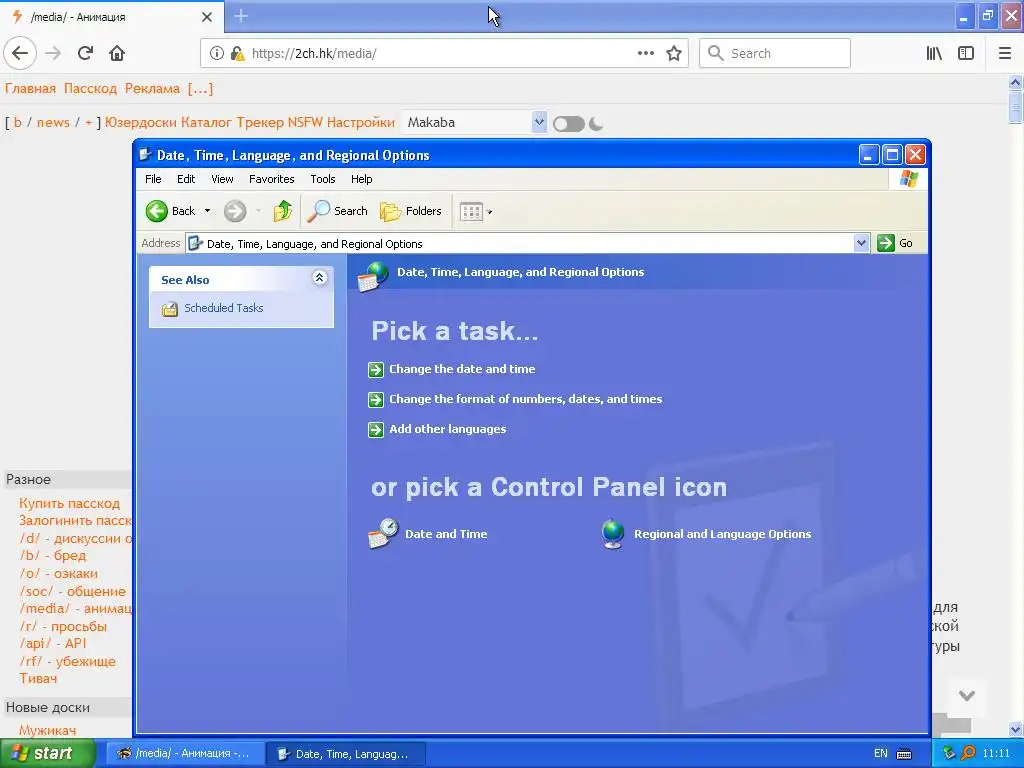Click scroll-to-bottom chevron on webpage
This screenshot has width=1024, height=768.
point(967,696)
